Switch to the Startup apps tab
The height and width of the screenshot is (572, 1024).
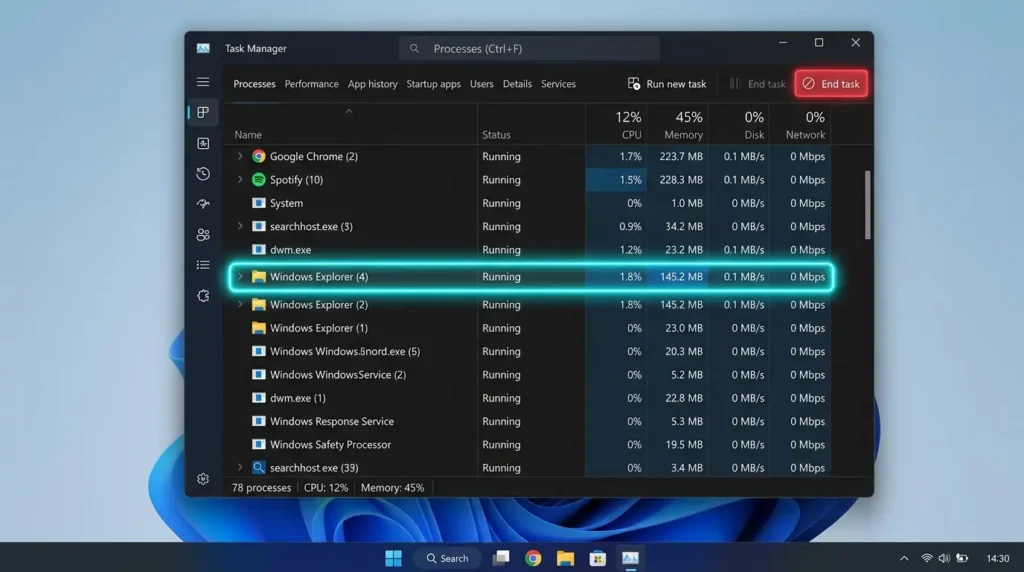click(434, 84)
